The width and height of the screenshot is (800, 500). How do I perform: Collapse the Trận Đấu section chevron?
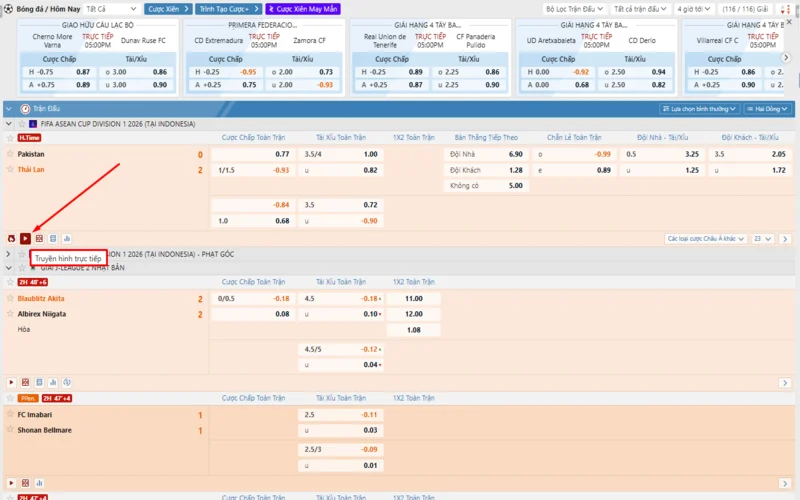tap(9, 109)
